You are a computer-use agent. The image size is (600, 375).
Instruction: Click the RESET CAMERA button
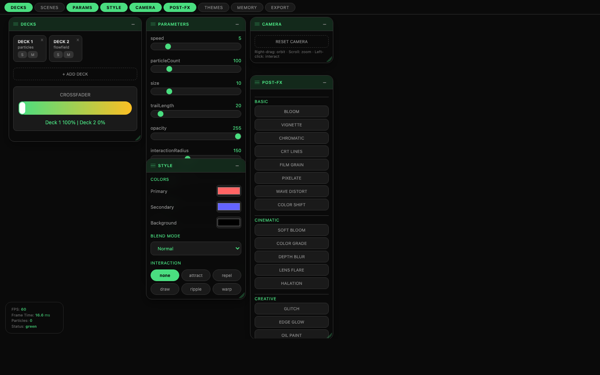tap(292, 41)
